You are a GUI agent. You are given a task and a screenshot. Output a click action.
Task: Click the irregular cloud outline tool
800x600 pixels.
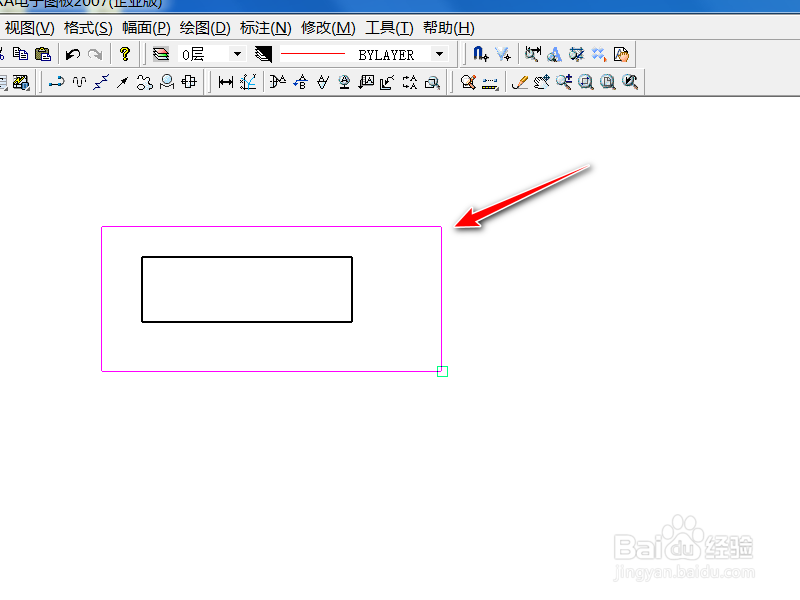click(145, 82)
